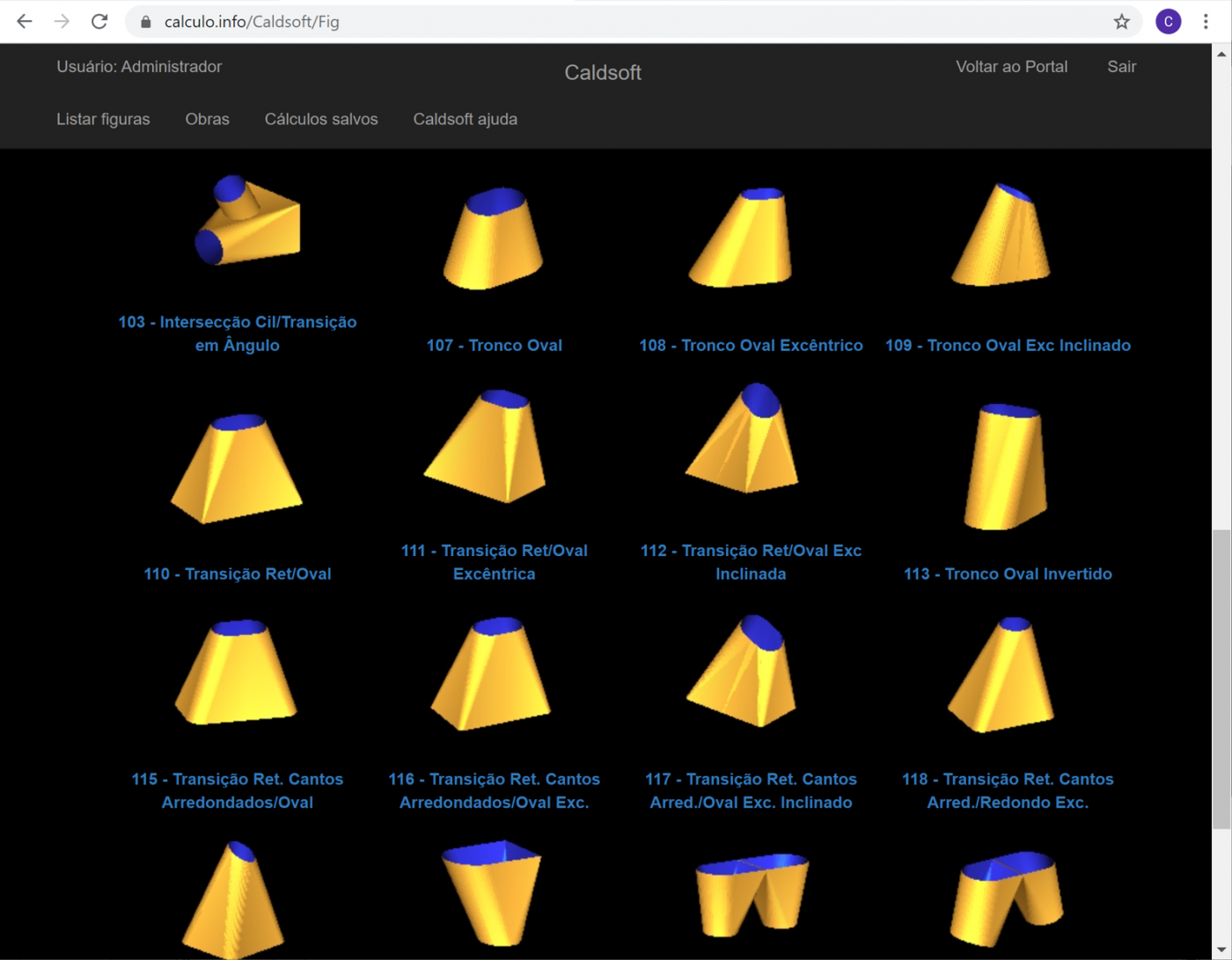The height and width of the screenshot is (960, 1232).
Task: Open 118 - Transição Ret. Cantos Arred./Redondo Exc. link
Action: 1008,790
